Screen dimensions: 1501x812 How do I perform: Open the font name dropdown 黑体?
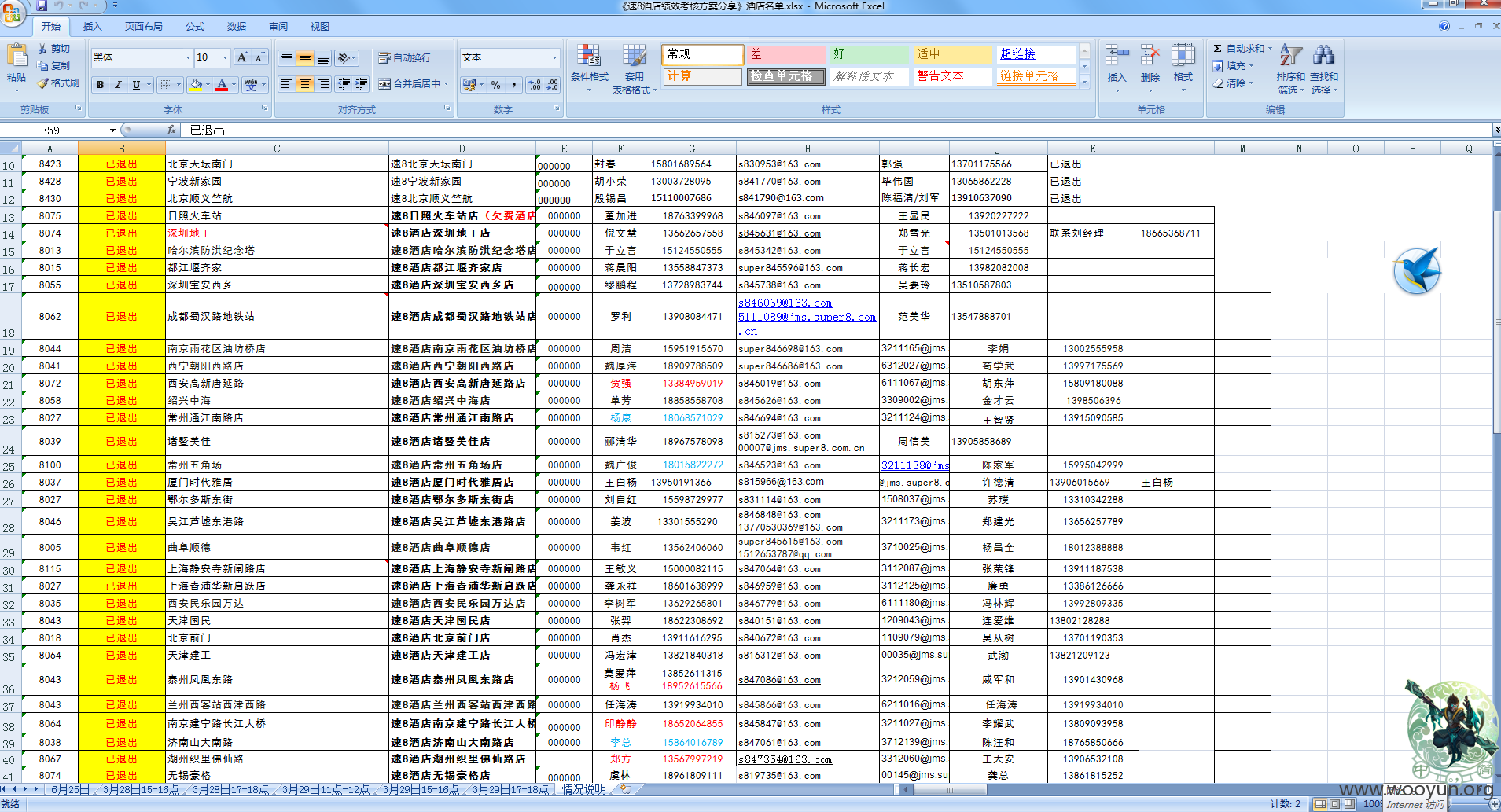(188, 57)
